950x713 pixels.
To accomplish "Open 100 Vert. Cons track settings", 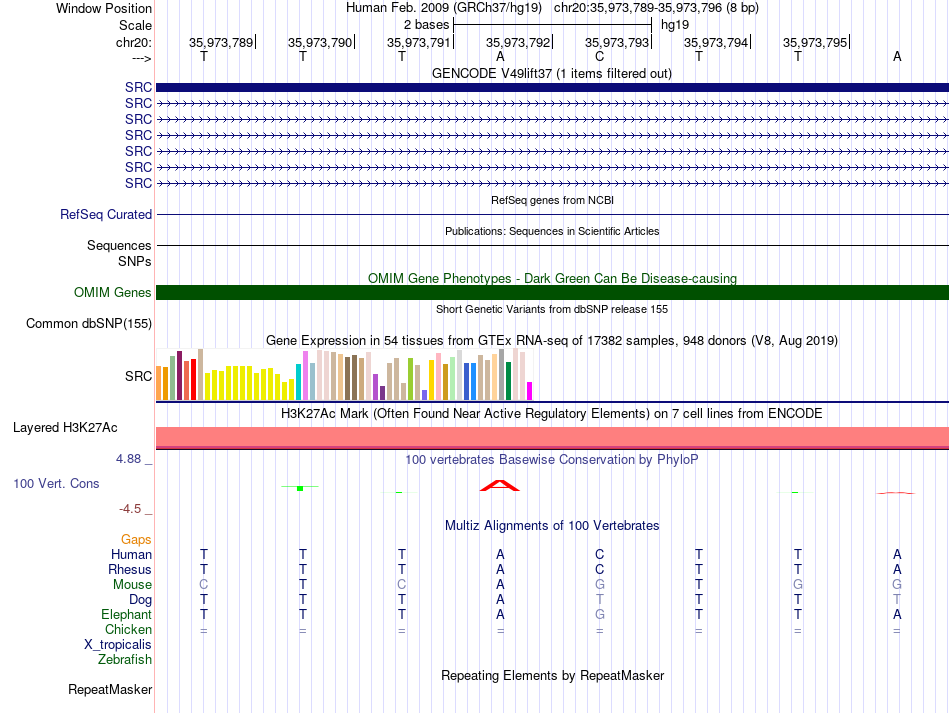I will (x=56, y=483).
